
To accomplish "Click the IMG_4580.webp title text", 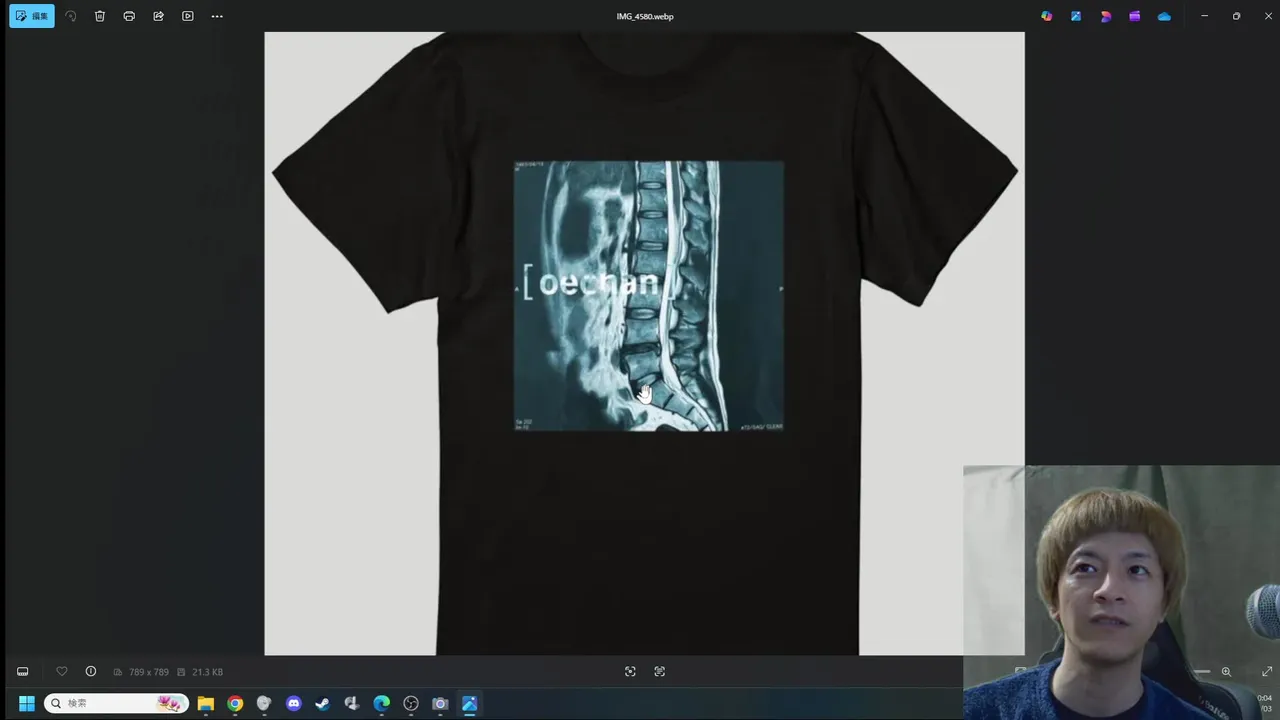I will point(645,16).
